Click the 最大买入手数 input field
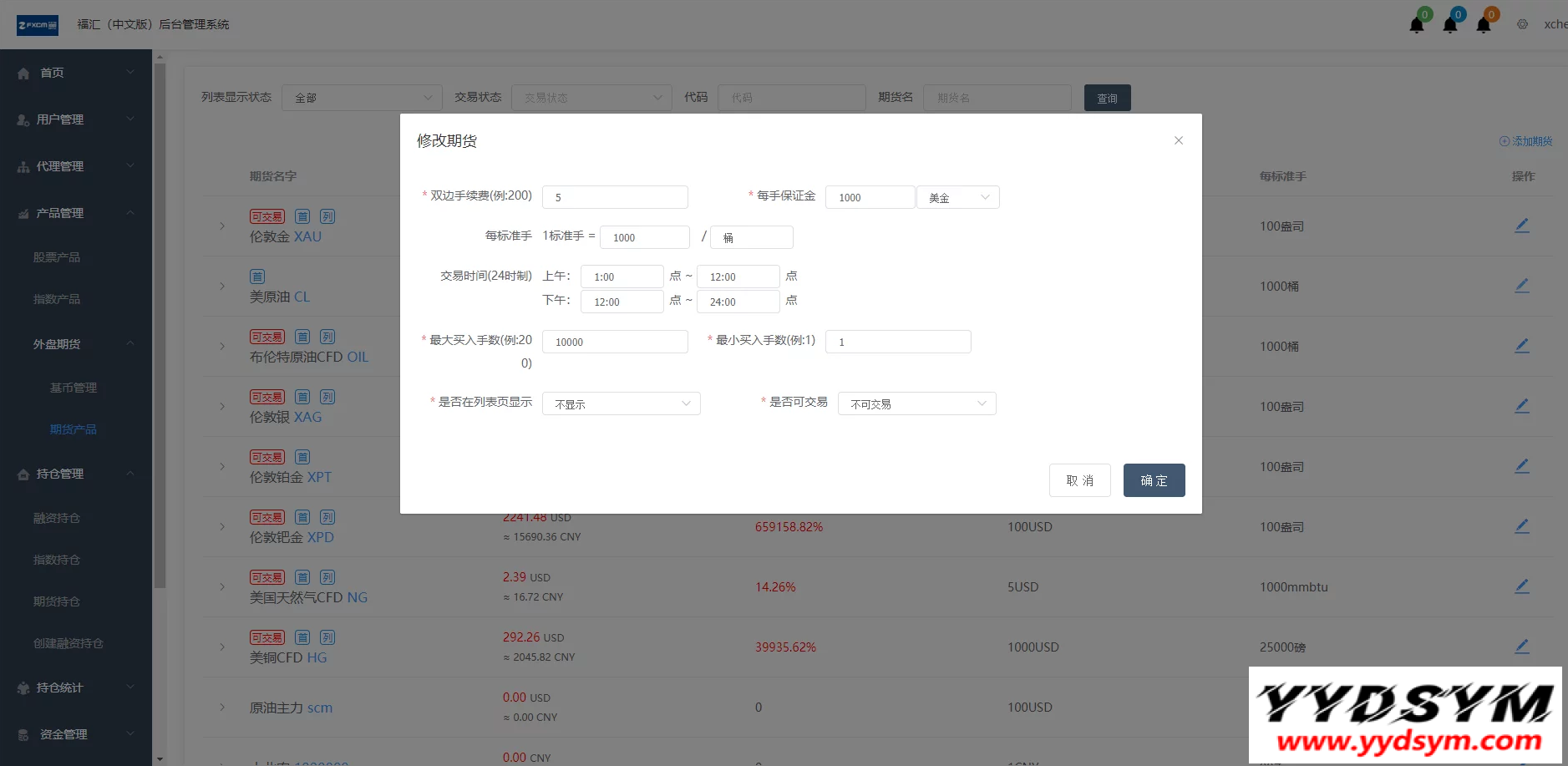The height and width of the screenshot is (766, 1568). click(615, 342)
